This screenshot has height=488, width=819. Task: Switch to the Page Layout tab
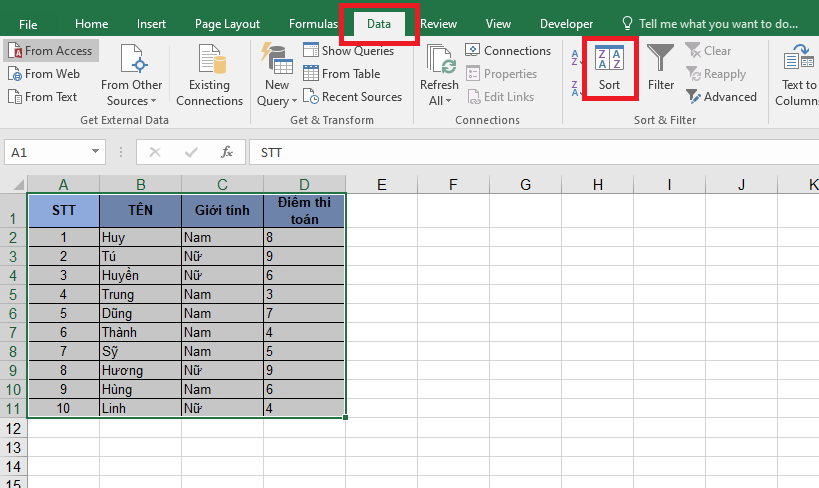[227, 24]
